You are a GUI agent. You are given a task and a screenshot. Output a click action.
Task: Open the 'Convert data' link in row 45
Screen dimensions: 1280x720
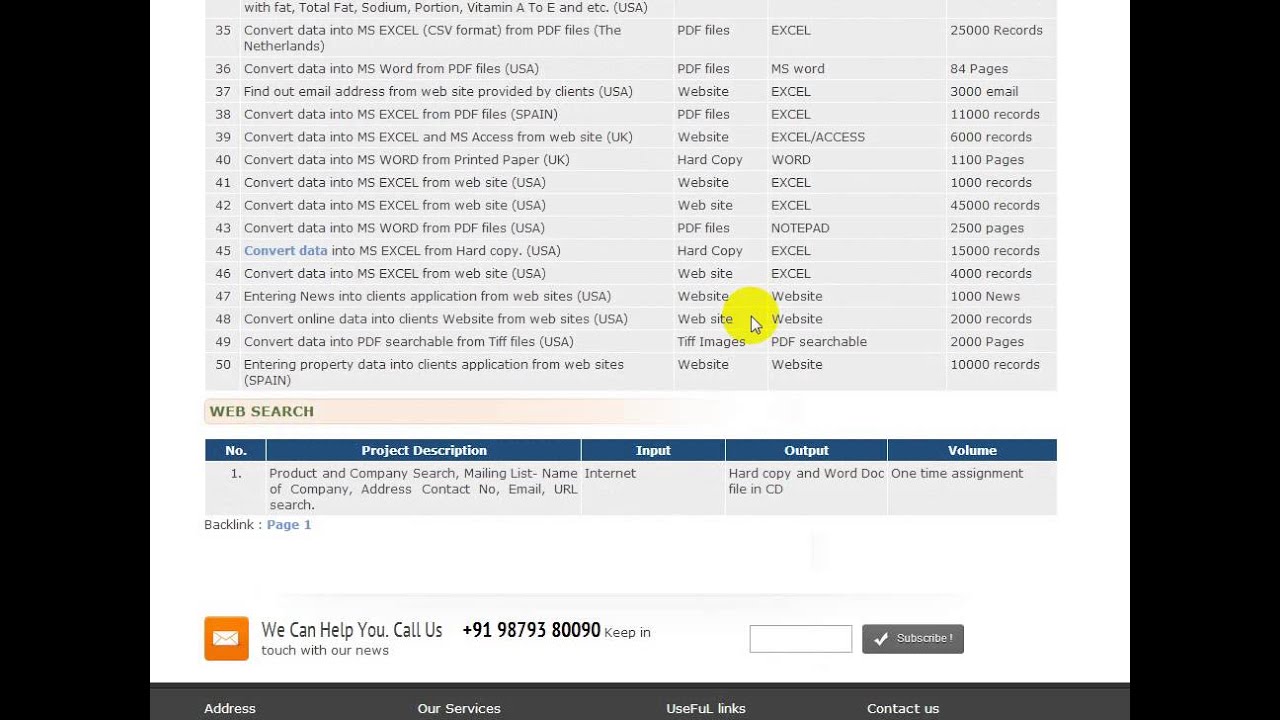285,251
